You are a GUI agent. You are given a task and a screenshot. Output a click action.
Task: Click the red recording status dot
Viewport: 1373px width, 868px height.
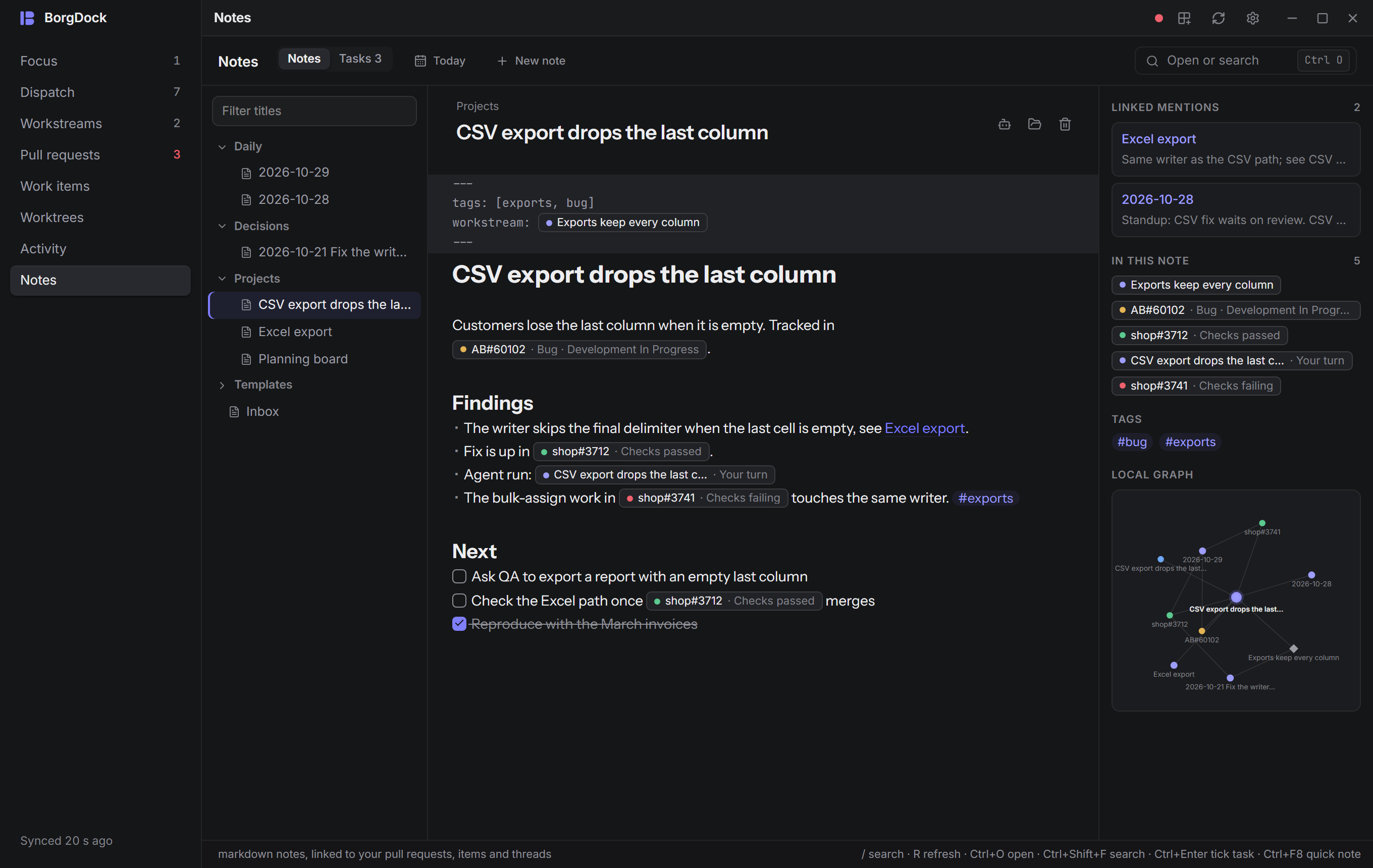click(x=1158, y=18)
